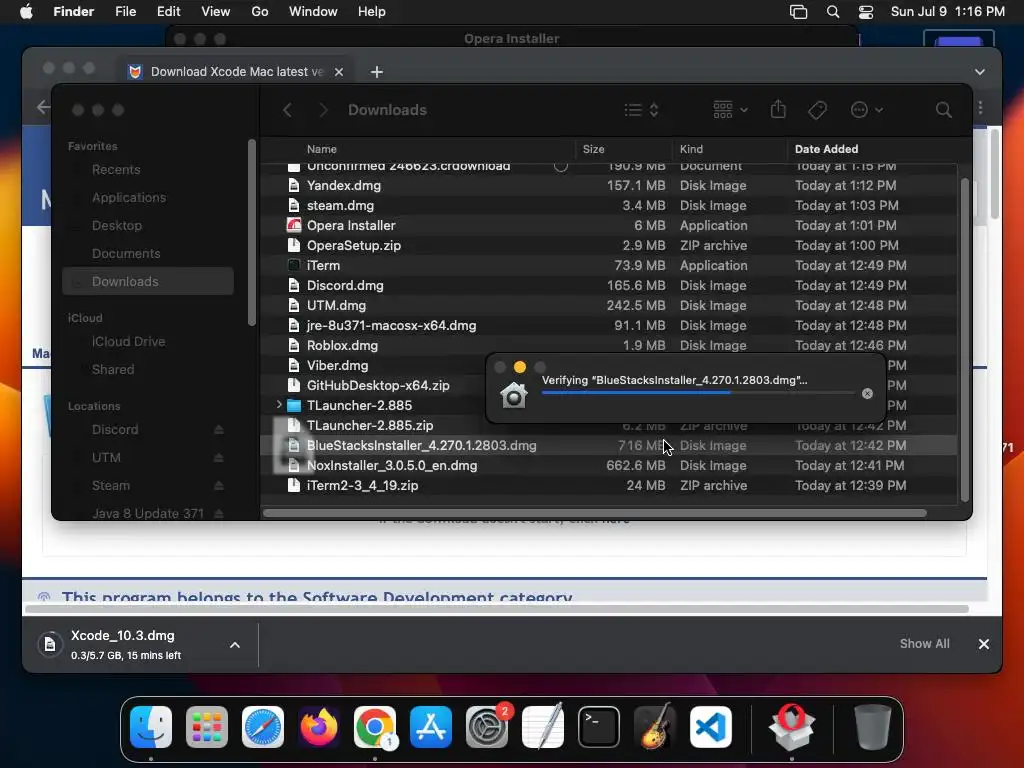Open the View menu
Viewport: 1024px width, 768px height.
pos(216,12)
